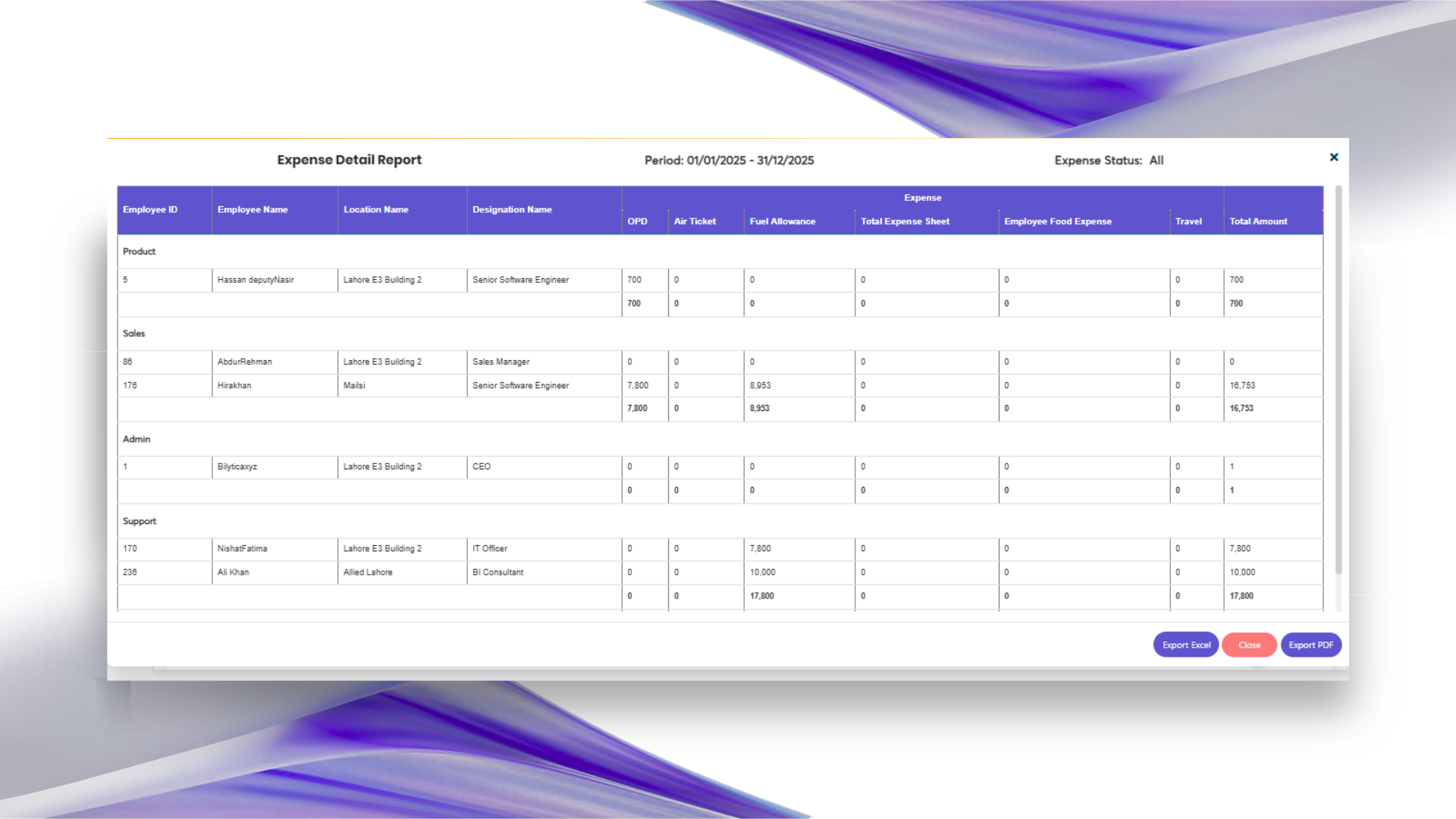Click the Total Expense Sheet column header
The height and width of the screenshot is (819, 1456).
[x=905, y=221]
